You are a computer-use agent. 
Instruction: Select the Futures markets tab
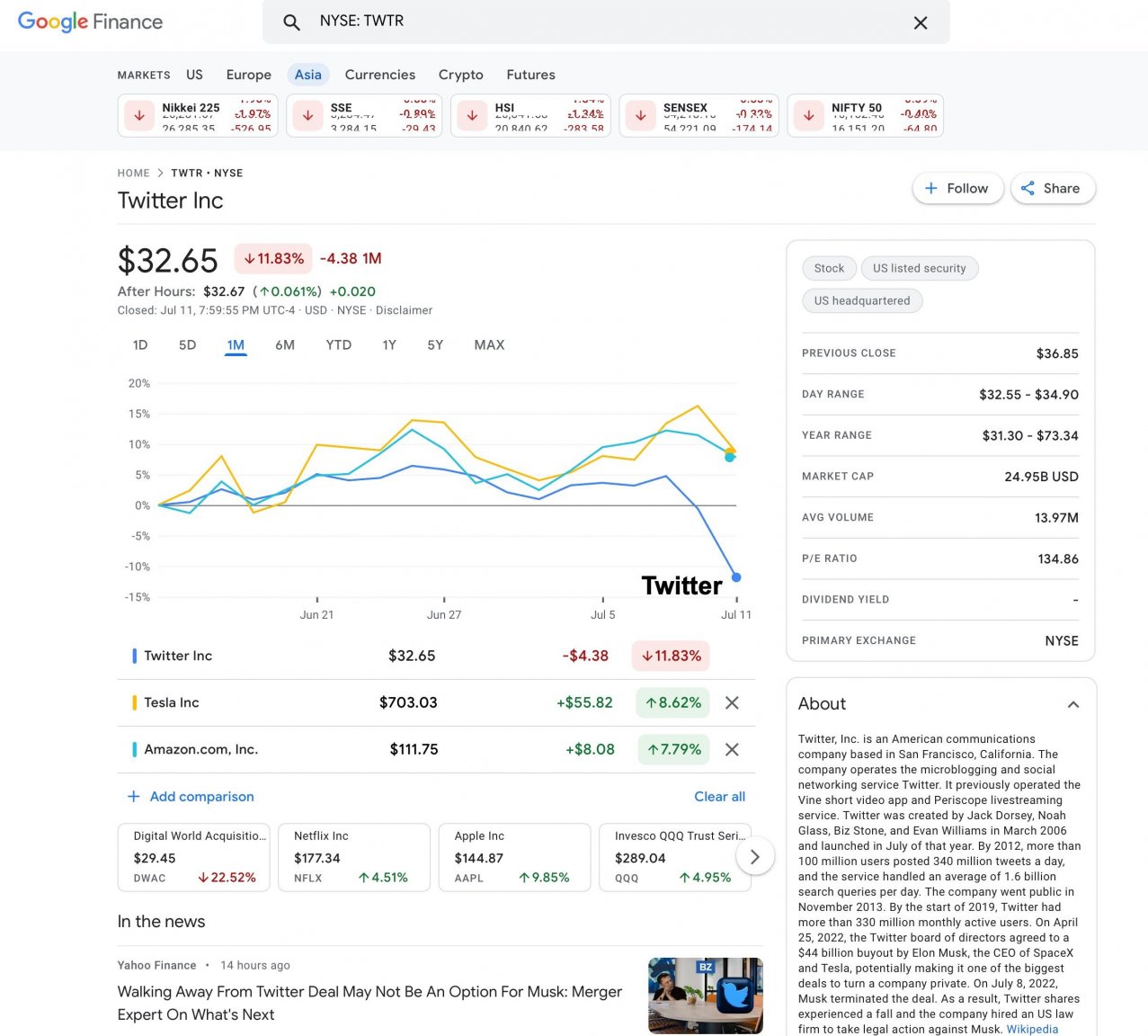pos(531,75)
